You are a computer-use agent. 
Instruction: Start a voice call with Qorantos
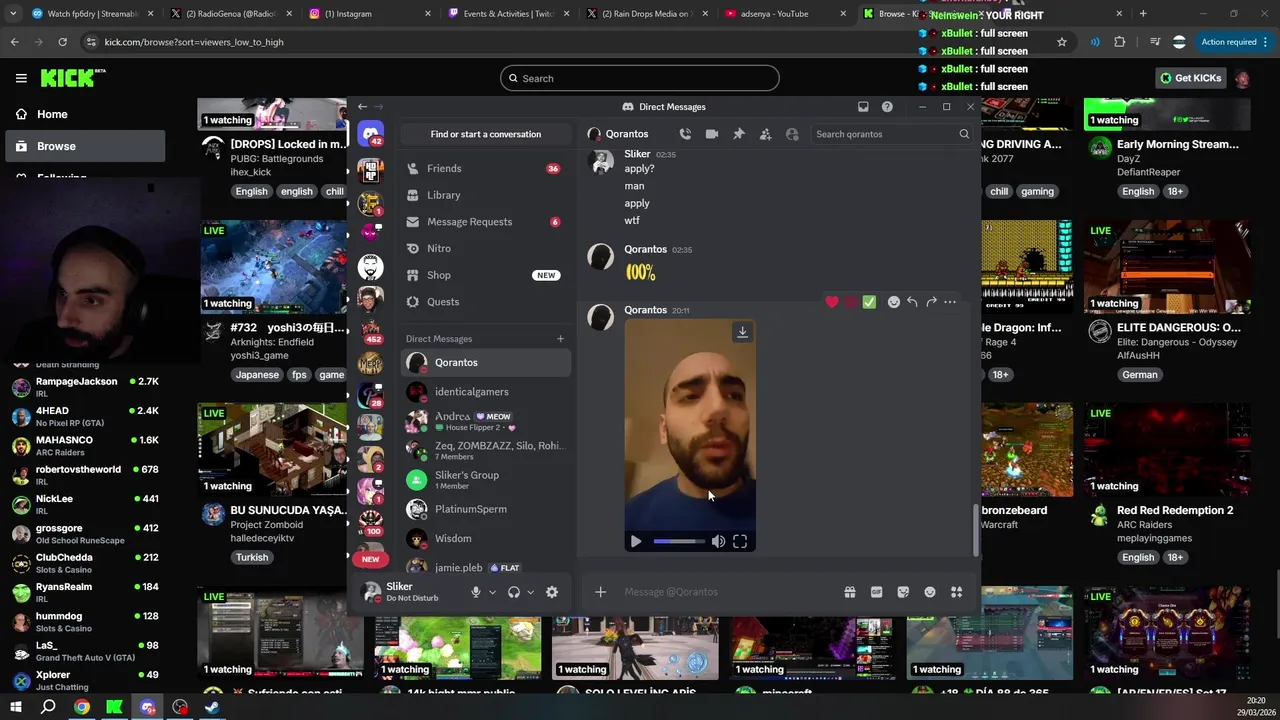685,134
